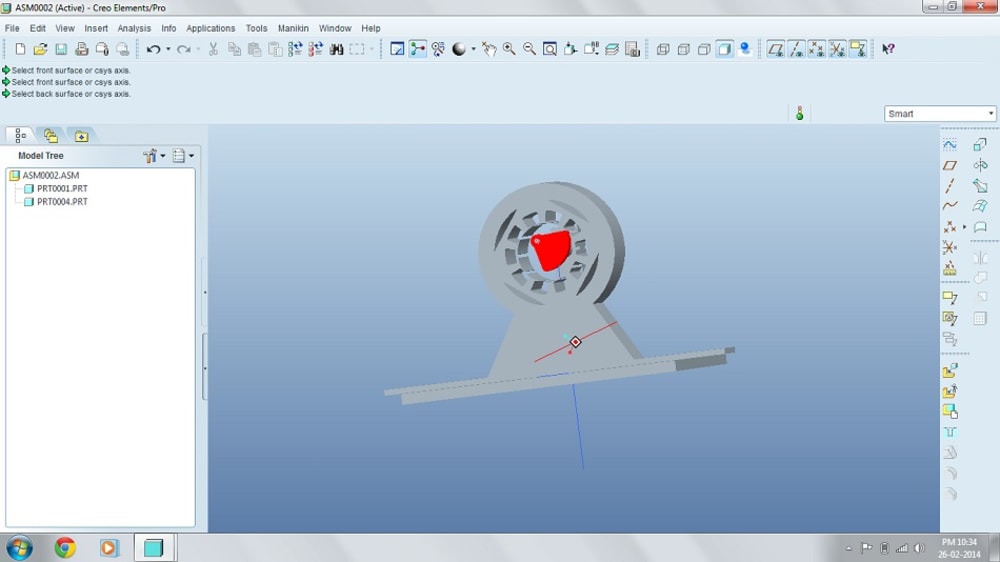Toggle datum planes display

776,49
